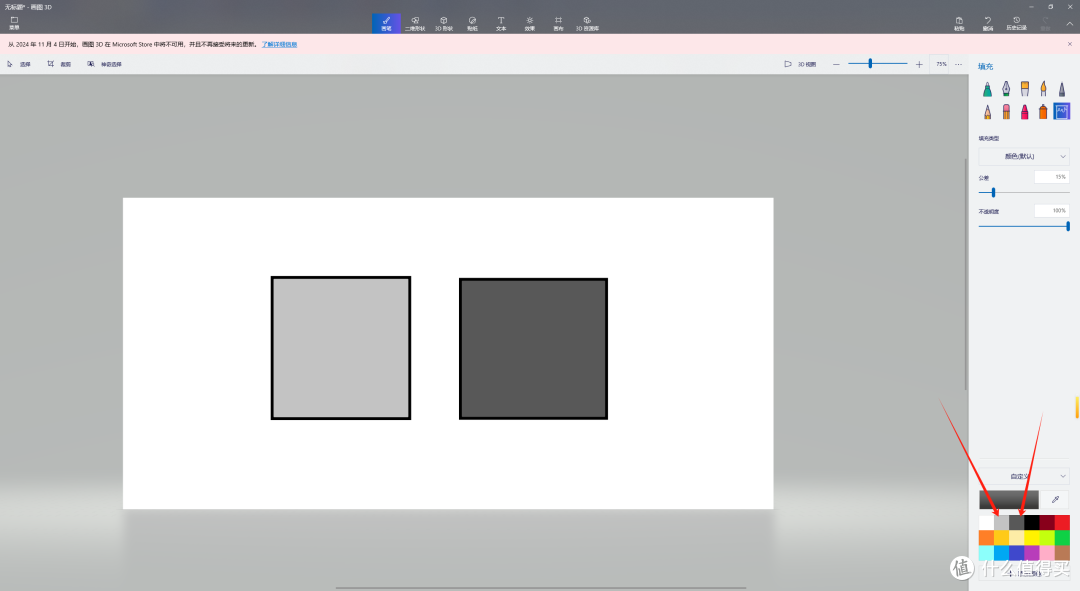This screenshot has width=1080, height=591.
Task: Pick the indigo blue color swatch
Action: (x=1017, y=552)
